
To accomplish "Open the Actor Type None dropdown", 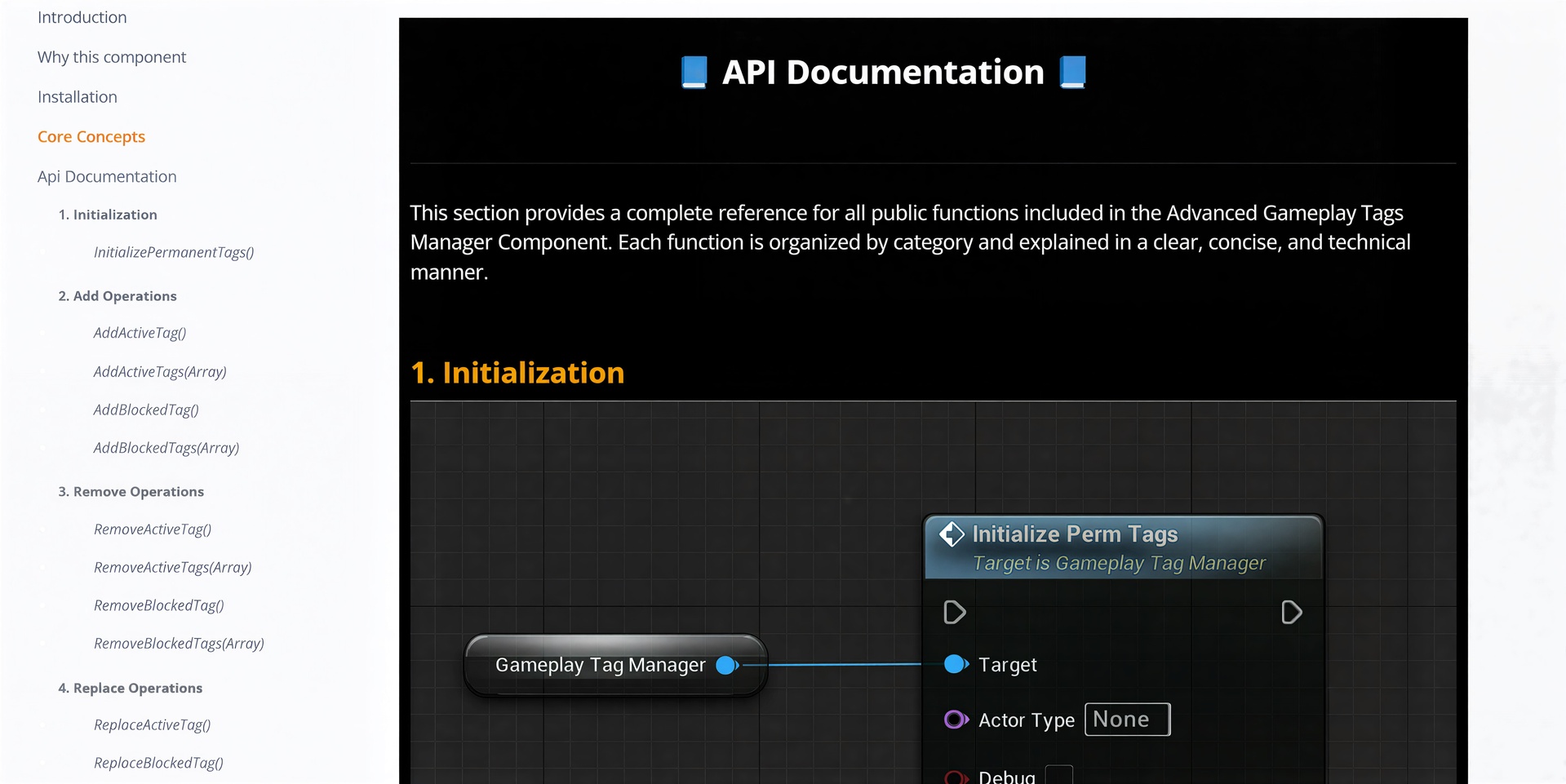I will (1127, 720).
